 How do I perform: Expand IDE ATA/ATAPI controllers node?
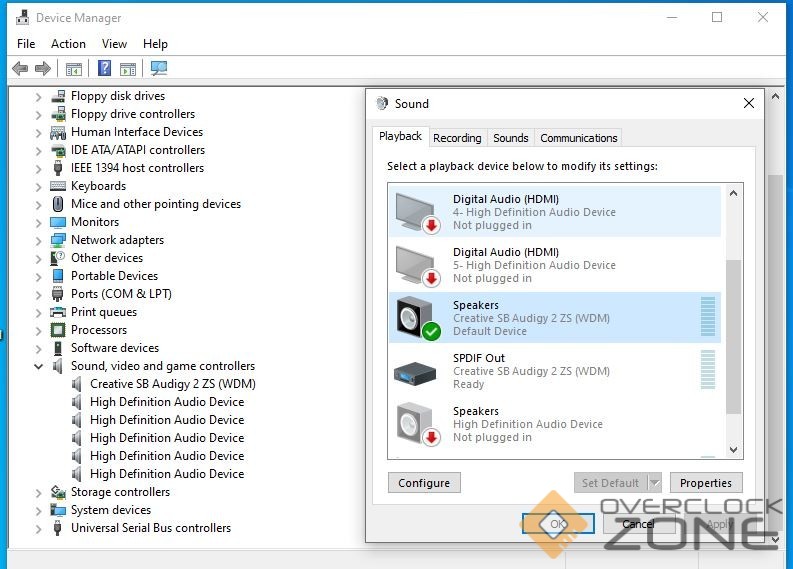(x=38, y=151)
